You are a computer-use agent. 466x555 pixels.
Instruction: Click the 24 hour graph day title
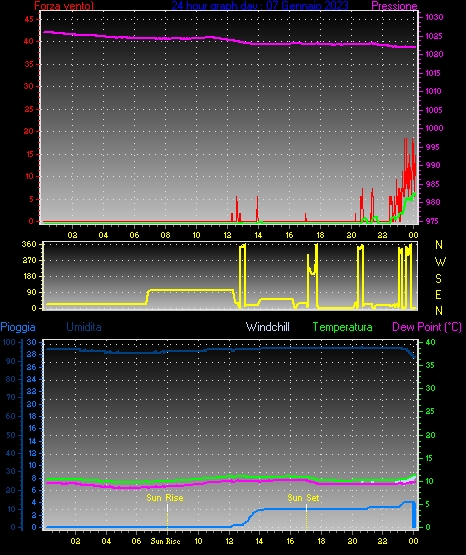point(260,5)
